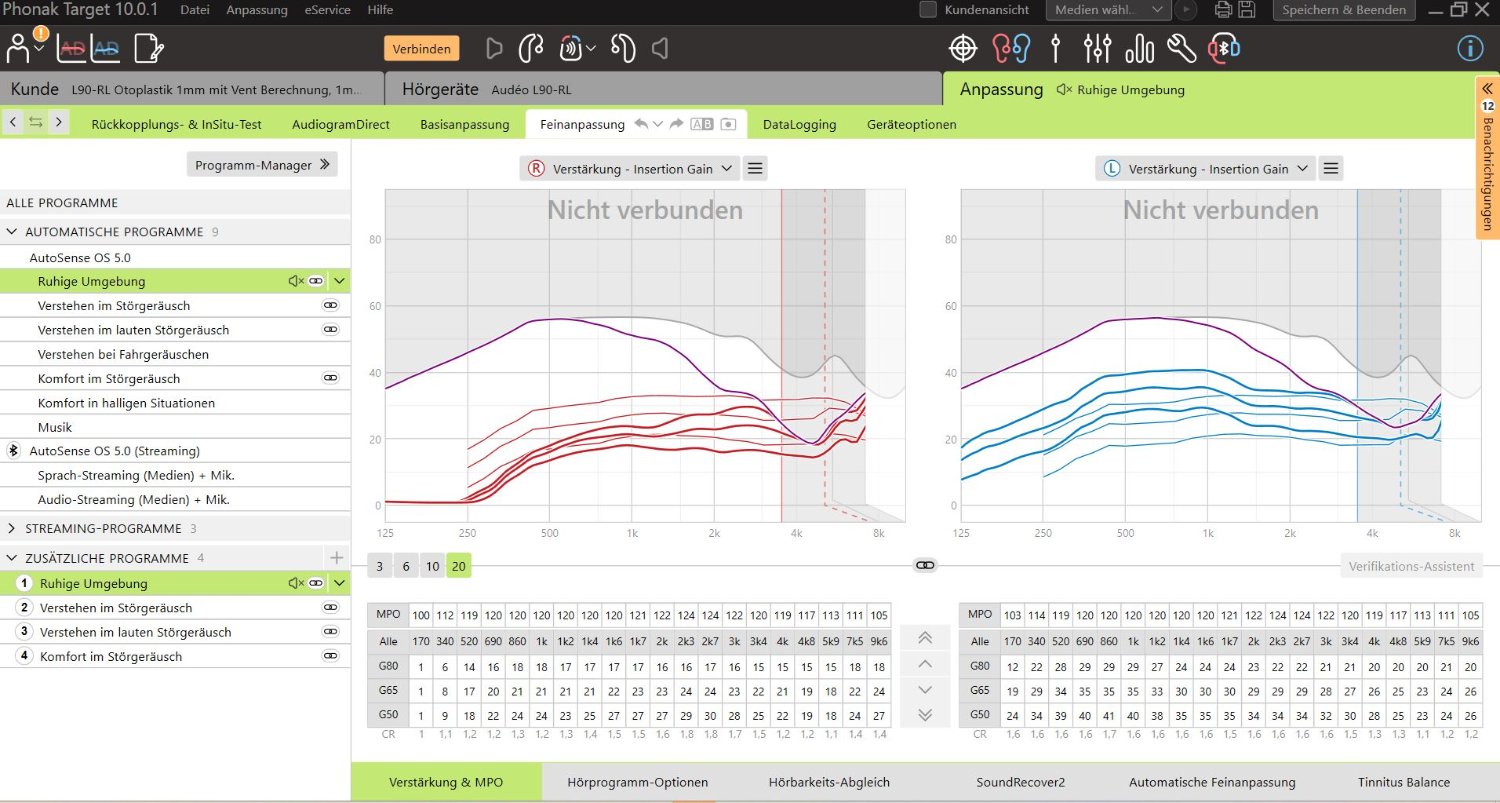Open the Medien wählen dropdown
Screen dimensions: 1500x803
pos(1108,10)
